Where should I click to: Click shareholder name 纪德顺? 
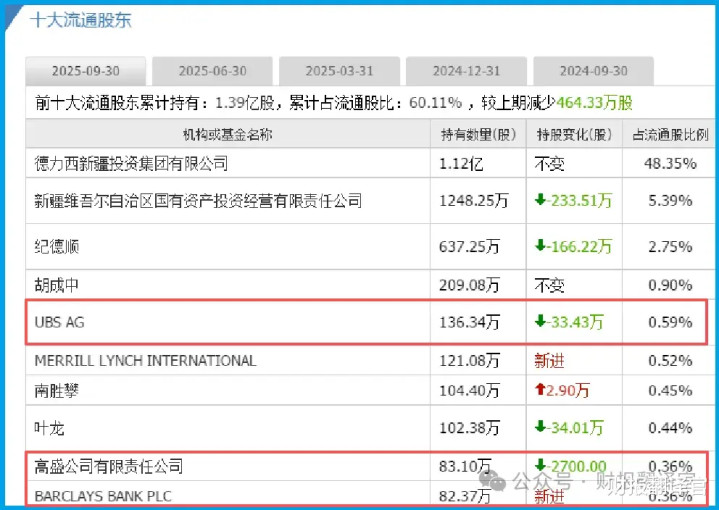pyautogui.click(x=57, y=247)
